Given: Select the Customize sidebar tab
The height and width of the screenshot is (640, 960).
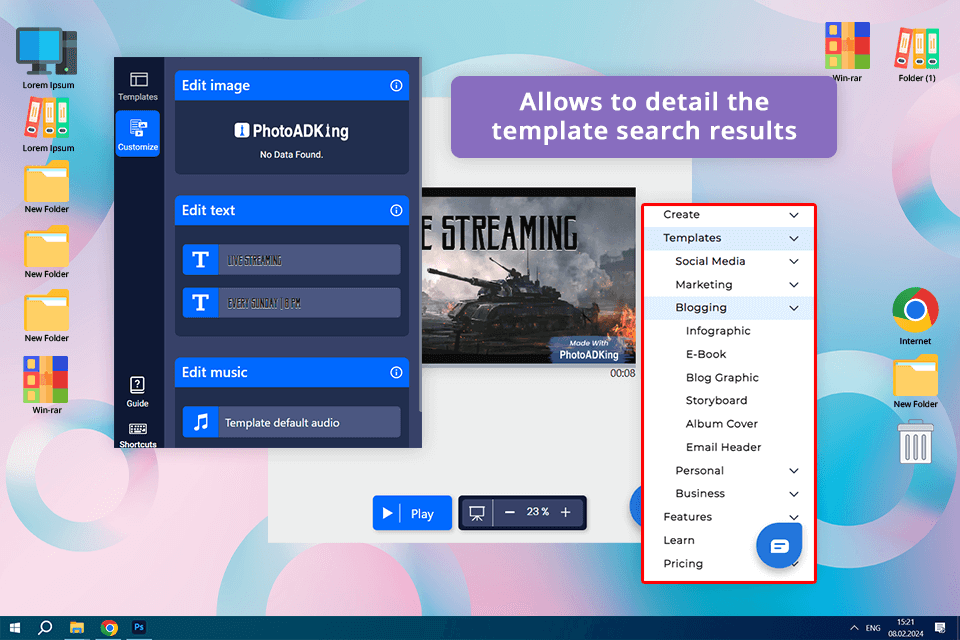Looking at the screenshot, I should (138, 134).
